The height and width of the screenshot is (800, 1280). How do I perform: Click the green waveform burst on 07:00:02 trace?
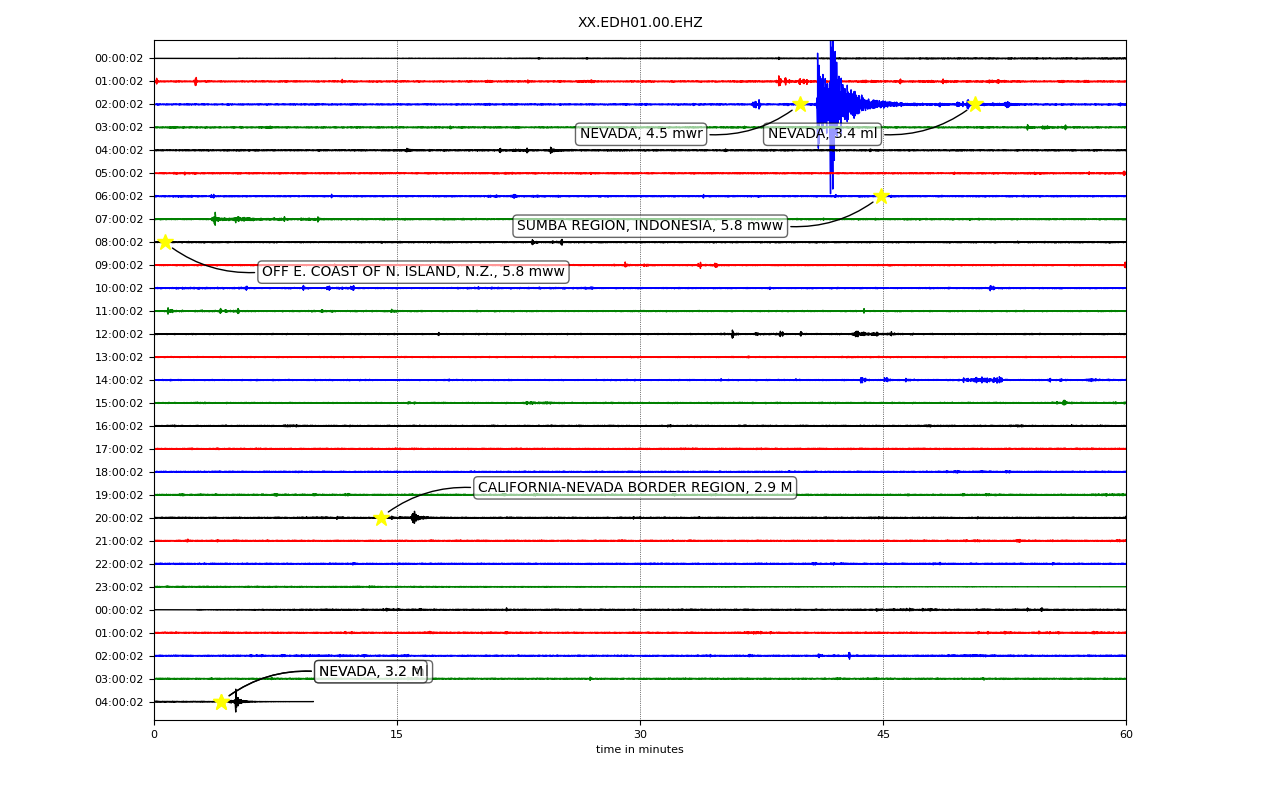pyautogui.click(x=232, y=219)
